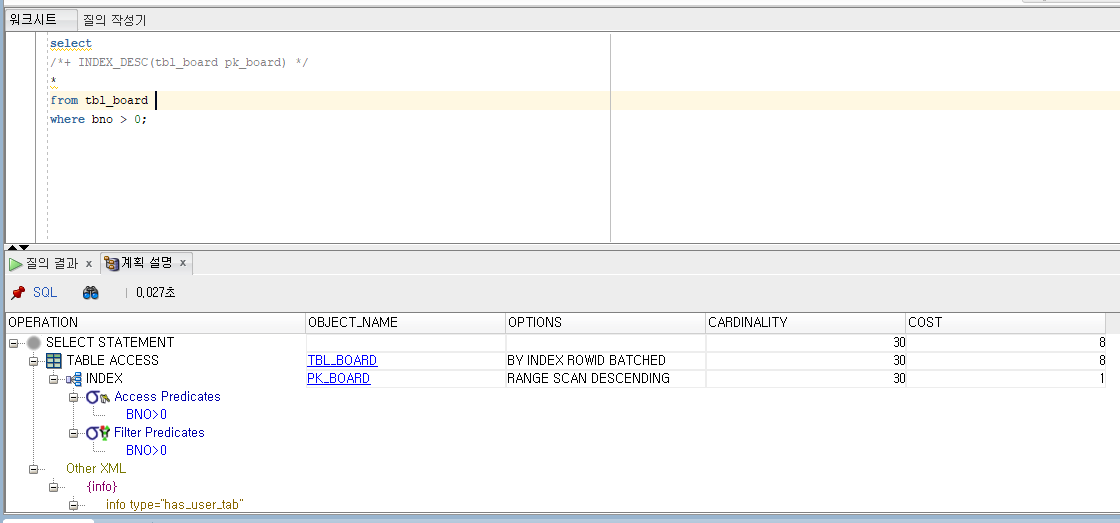Select the {info} label
This screenshot has width=1120, height=523.
tap(101, 487)
